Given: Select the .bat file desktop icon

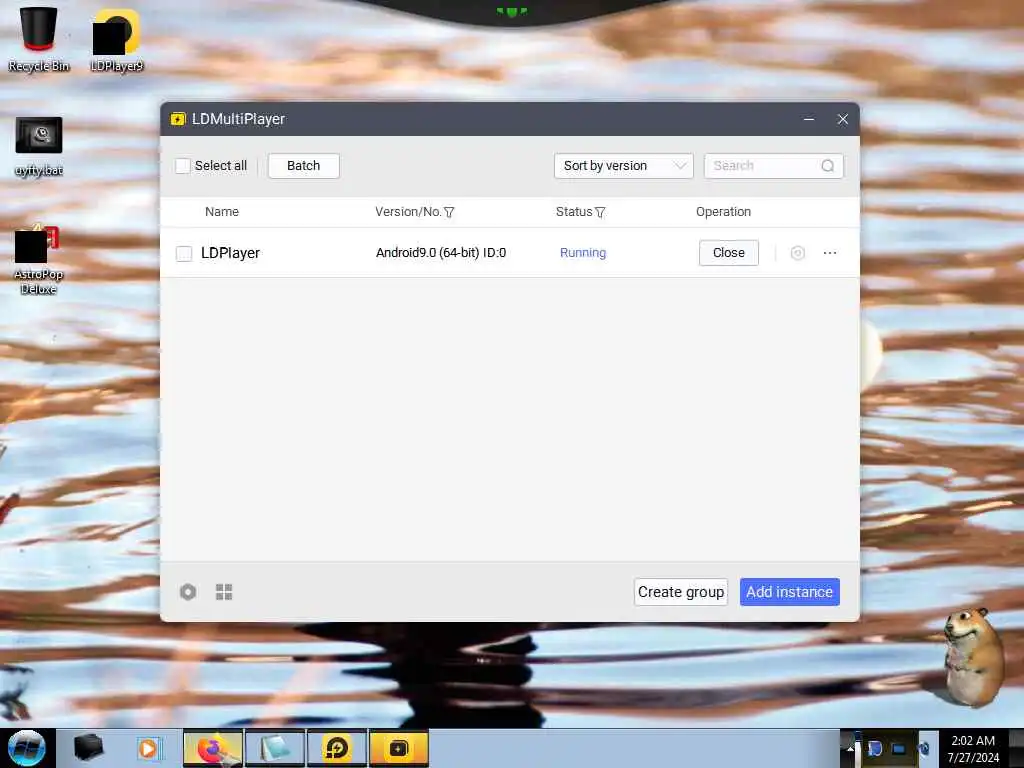Looking at the screenshot, I should pyautogui.click(x=39, y=146).
